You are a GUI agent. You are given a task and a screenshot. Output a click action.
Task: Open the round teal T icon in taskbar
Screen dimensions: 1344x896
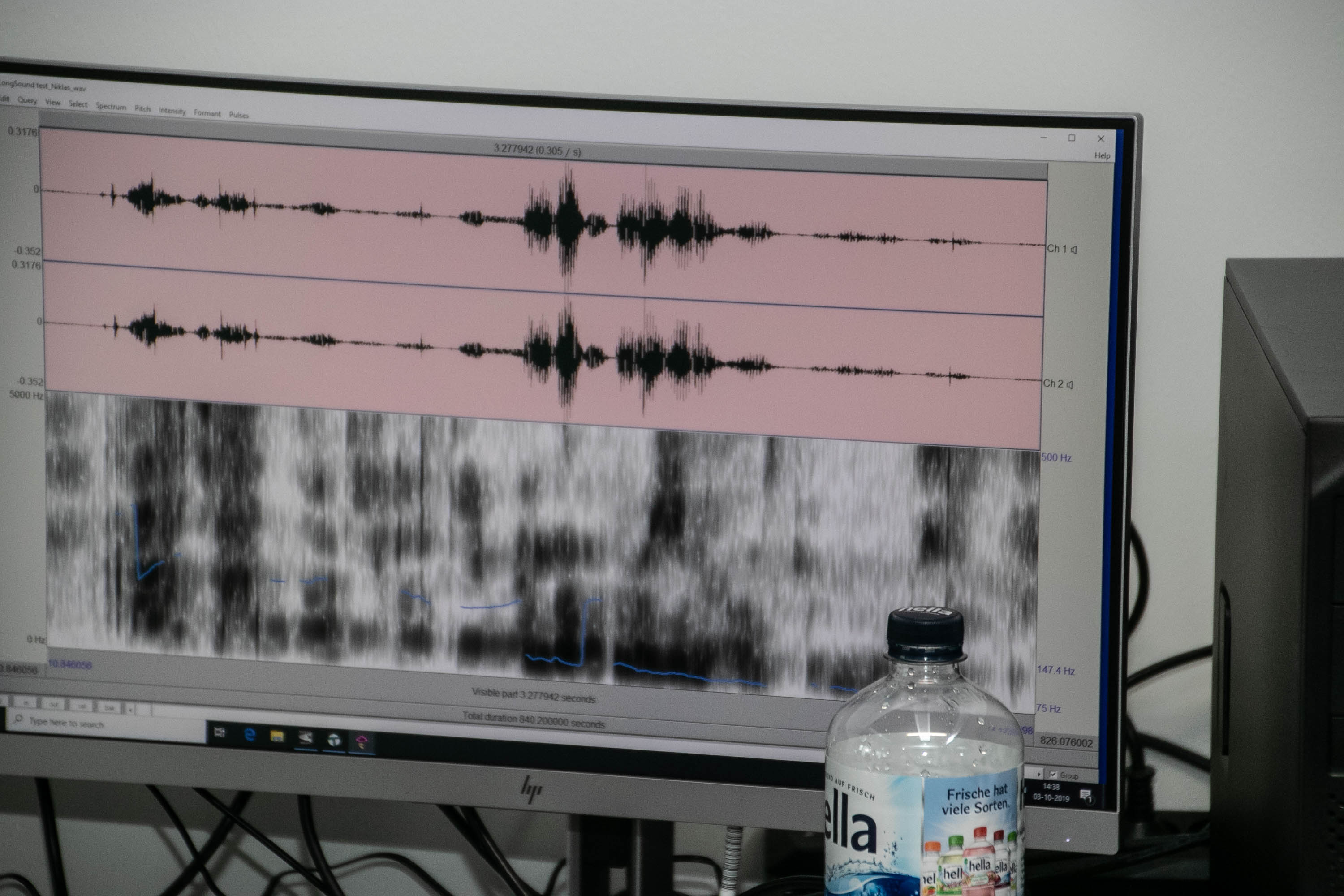point(334,740)
